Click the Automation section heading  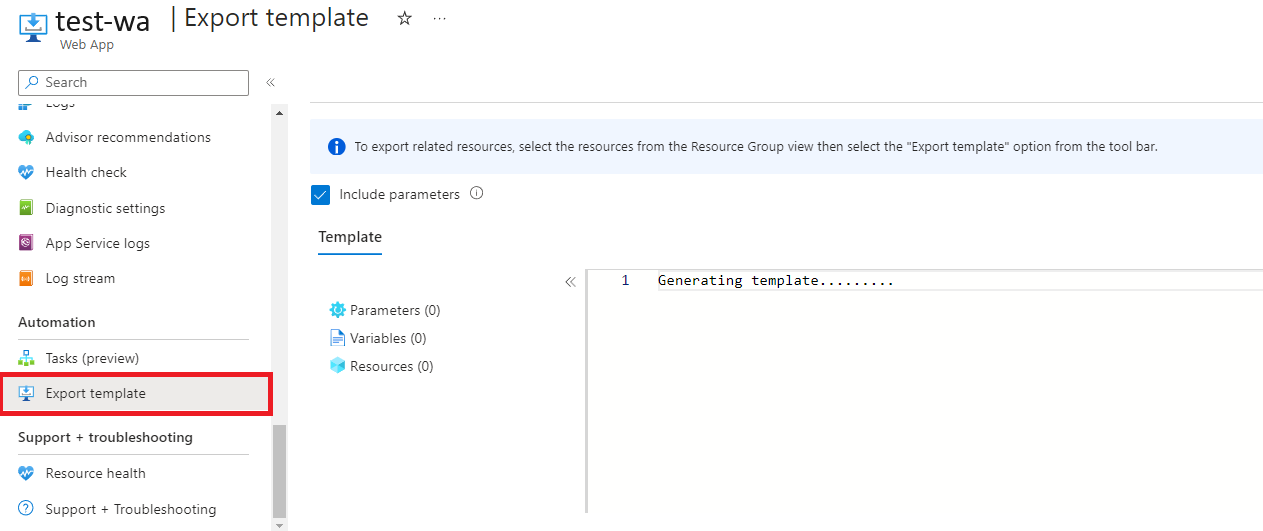pyautogui.click(x=57, y=323)
